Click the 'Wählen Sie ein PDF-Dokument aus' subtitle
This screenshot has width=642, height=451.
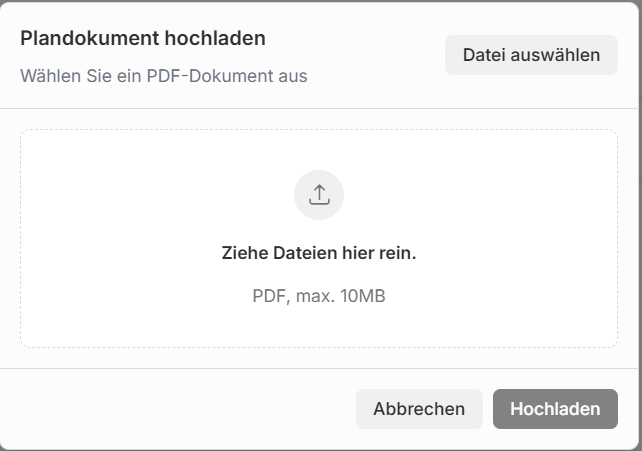tap(164, 75)
